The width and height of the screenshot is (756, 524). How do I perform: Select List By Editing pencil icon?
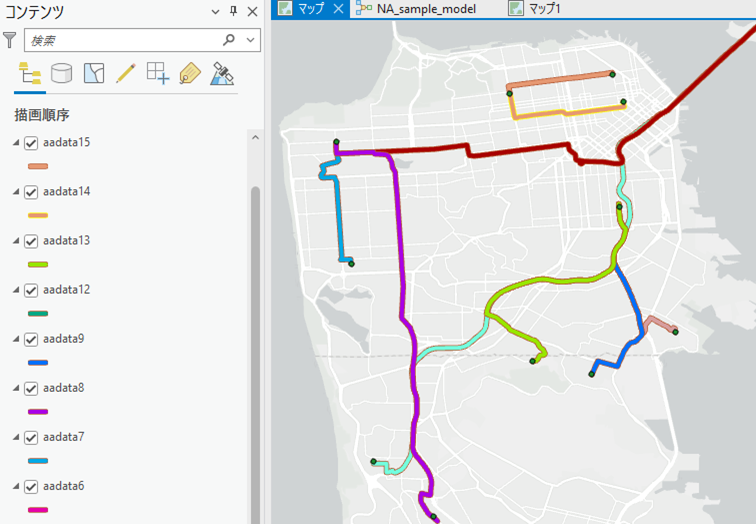tap(126, 74)
